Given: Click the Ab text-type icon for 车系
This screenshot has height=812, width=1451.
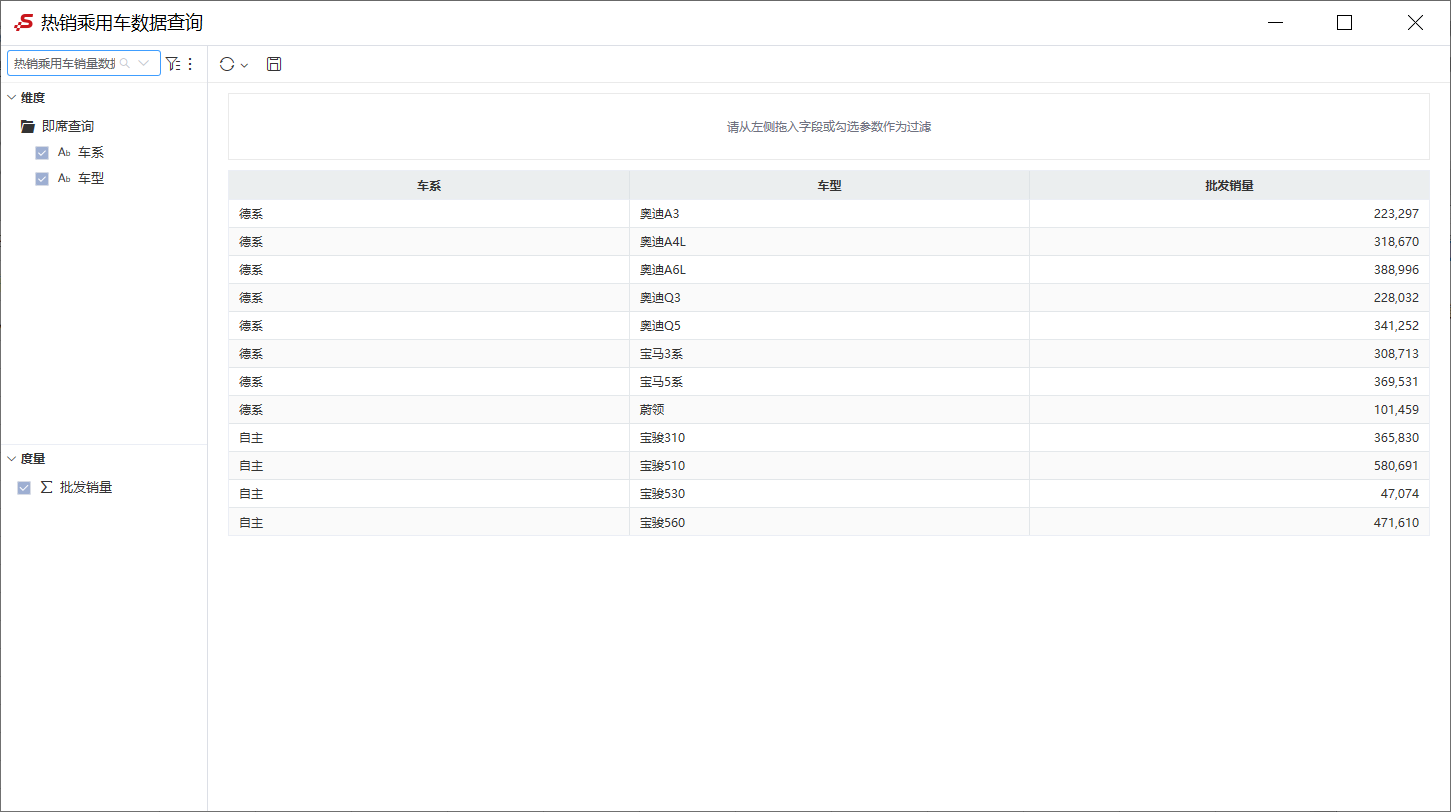Looking at the screenshot, I should click(x=64, y=153).
